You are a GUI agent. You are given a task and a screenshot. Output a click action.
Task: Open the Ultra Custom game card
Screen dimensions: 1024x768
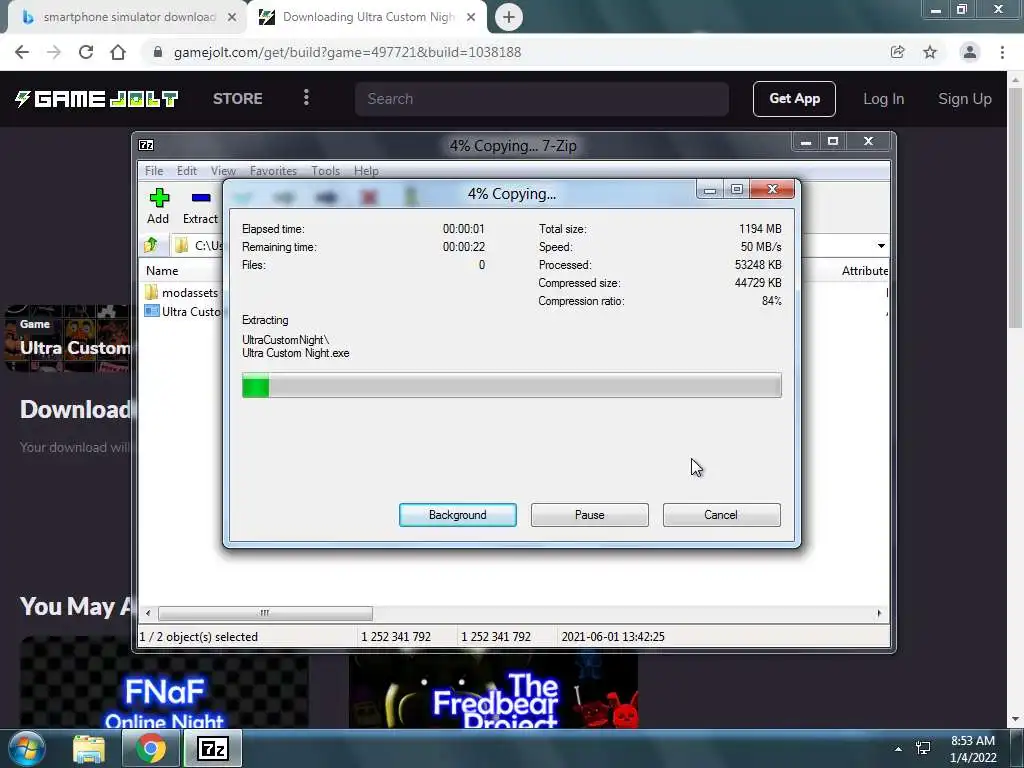point(68,338)
